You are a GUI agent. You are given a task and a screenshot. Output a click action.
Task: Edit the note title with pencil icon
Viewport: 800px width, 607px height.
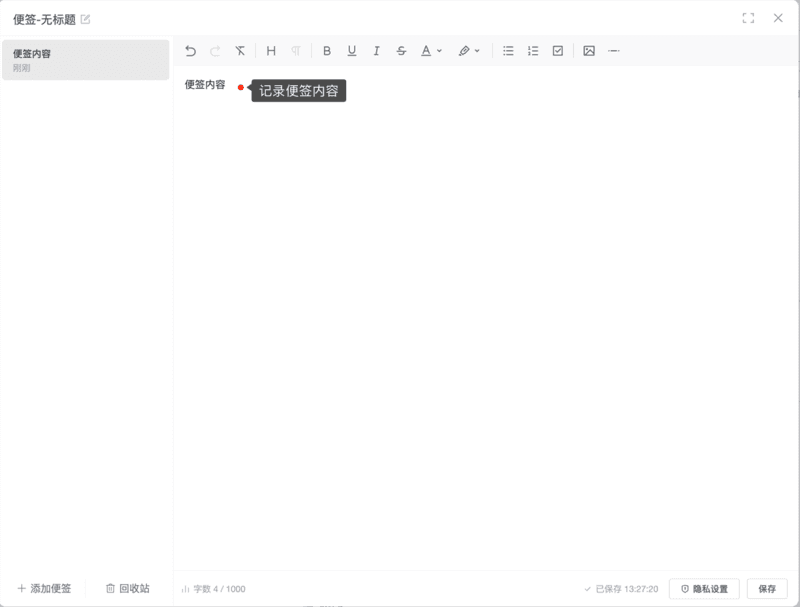click(x=85, y=19)
